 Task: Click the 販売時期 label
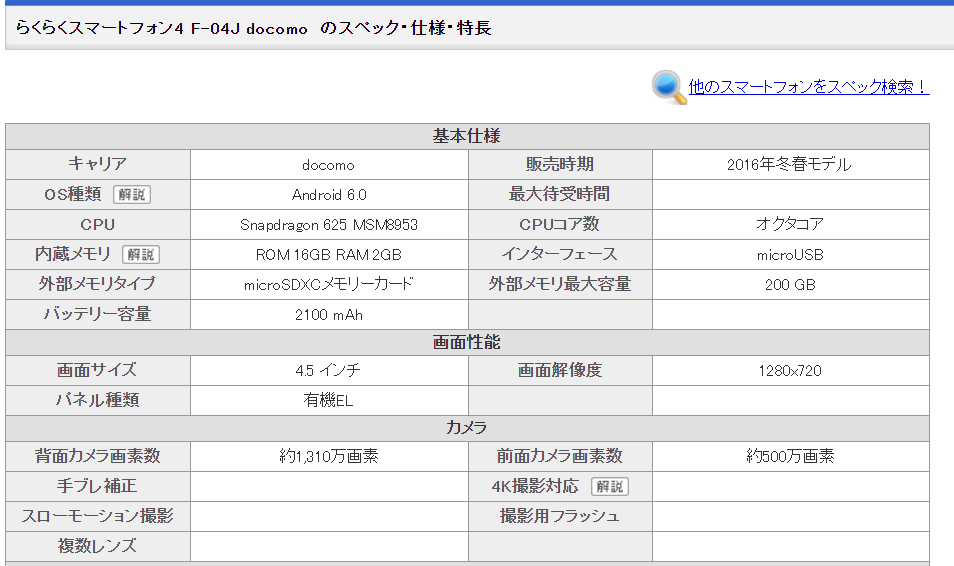(560, 164)
